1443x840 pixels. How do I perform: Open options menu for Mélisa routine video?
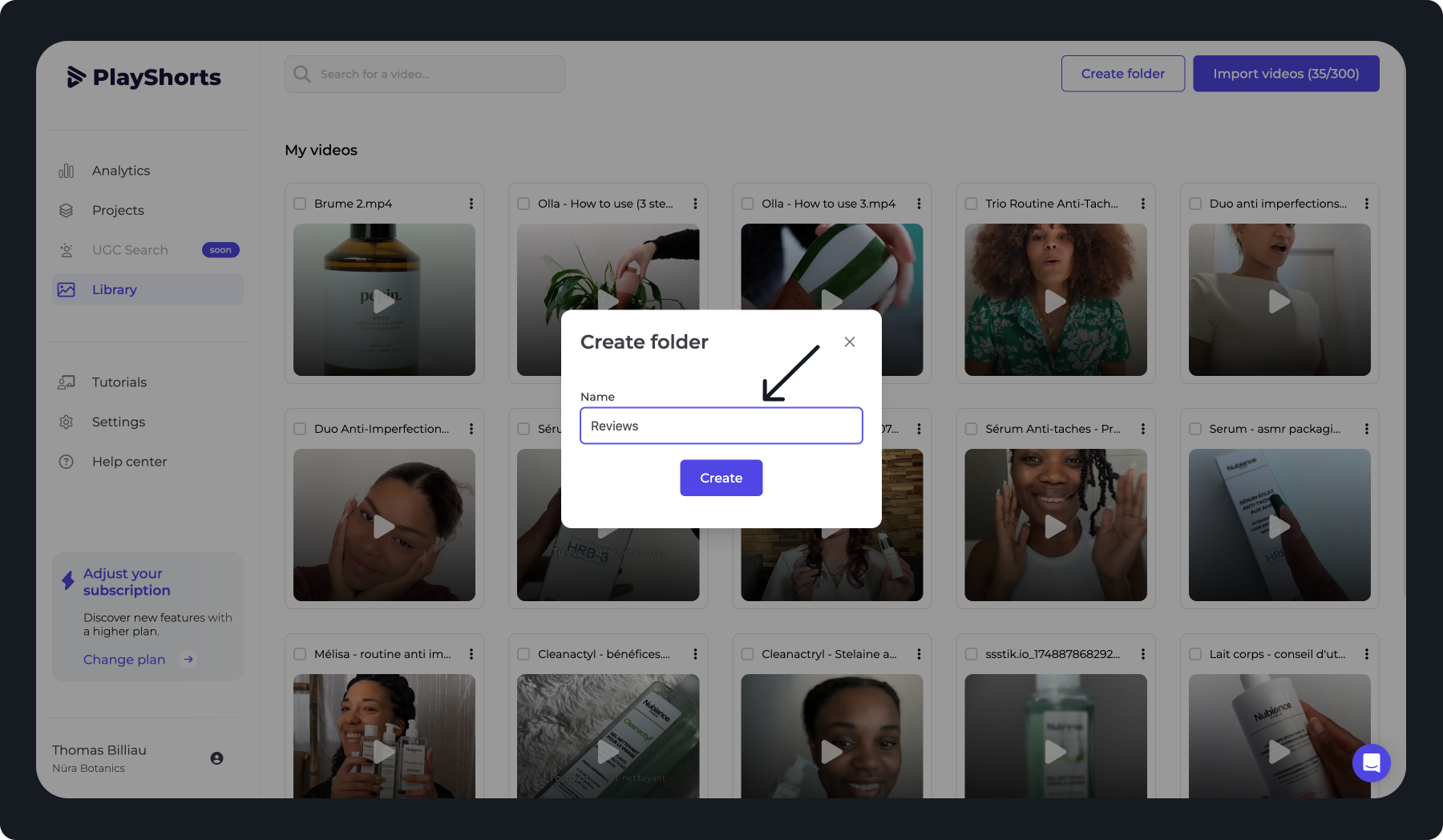point(471,654)
